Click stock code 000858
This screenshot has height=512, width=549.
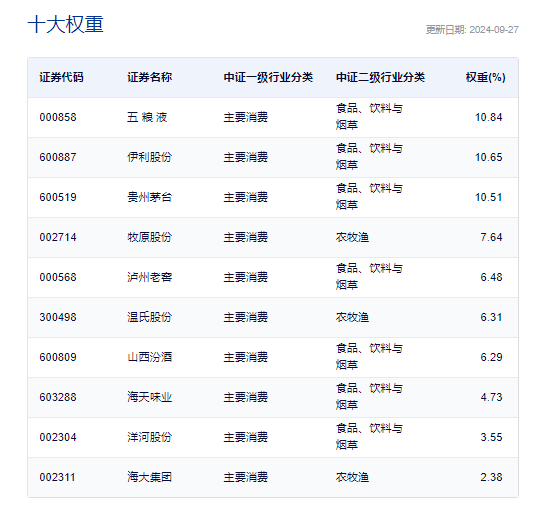click(x=58, y=117)
